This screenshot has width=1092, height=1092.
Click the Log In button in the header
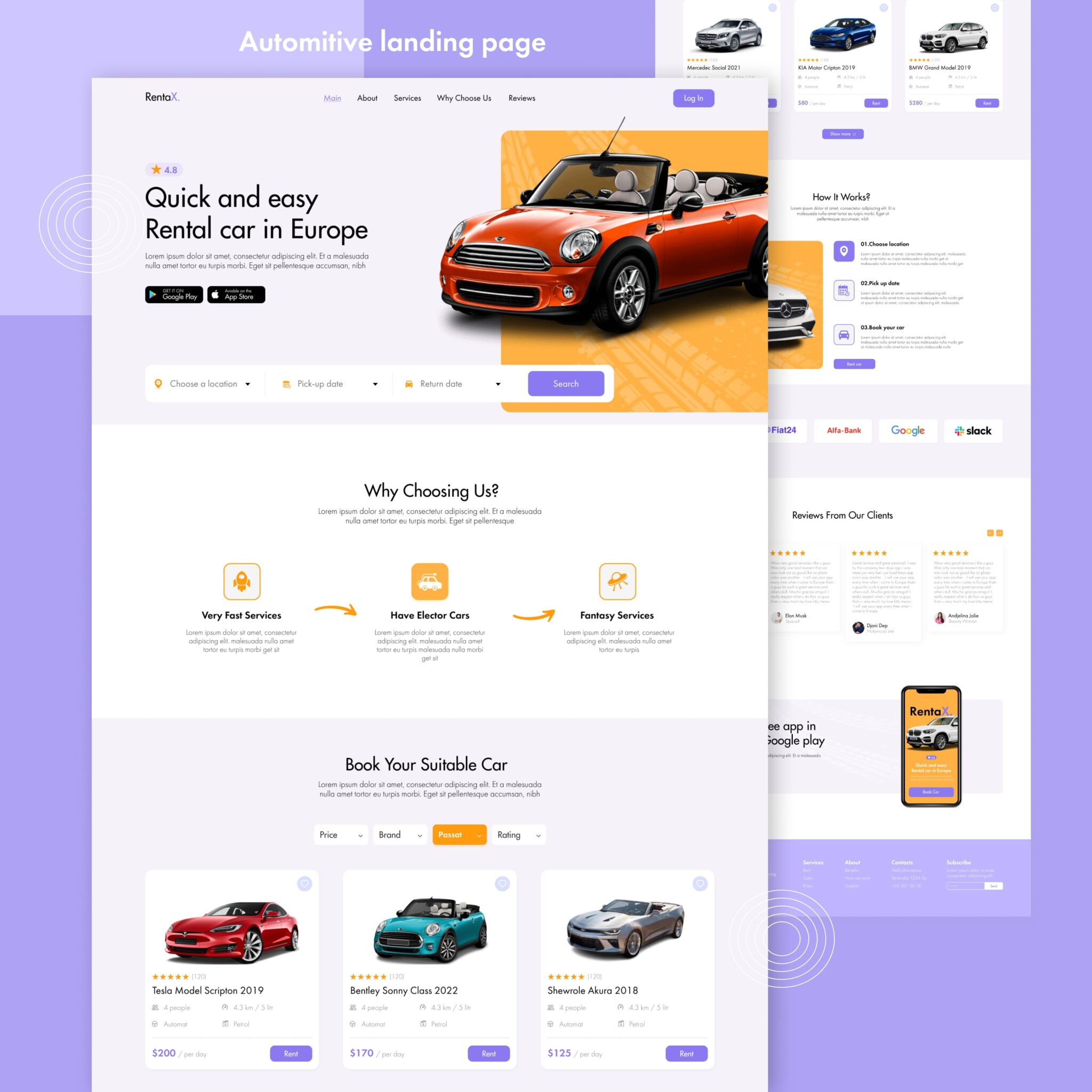[x=693, y=97]
